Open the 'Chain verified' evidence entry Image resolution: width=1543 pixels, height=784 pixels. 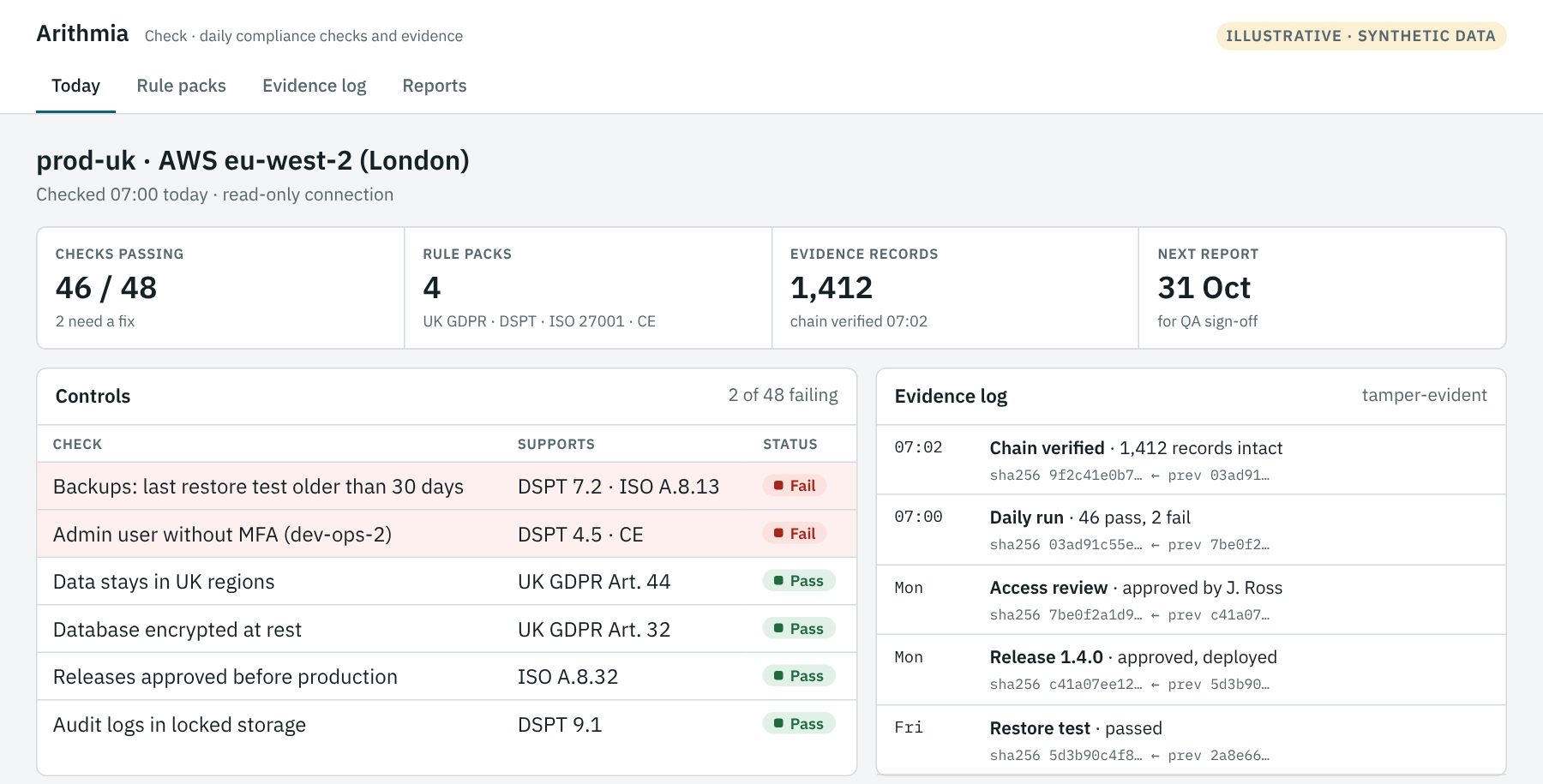[x=1191, y=460]
